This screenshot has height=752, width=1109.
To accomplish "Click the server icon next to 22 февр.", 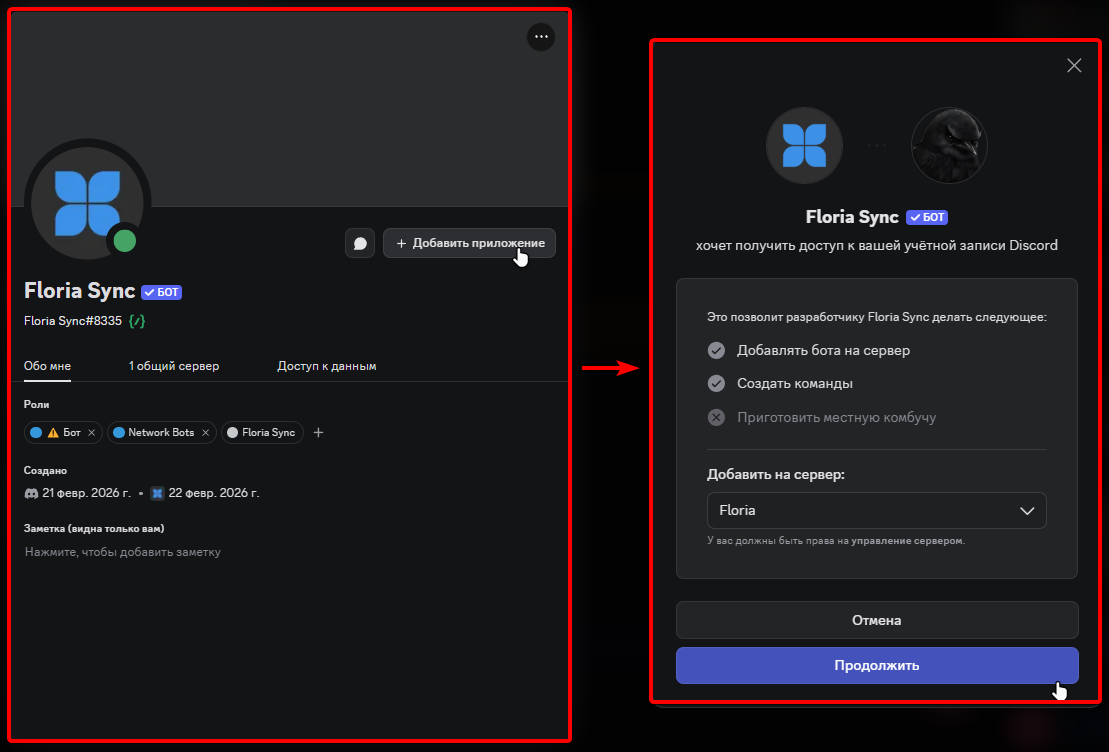I will 158,493.
